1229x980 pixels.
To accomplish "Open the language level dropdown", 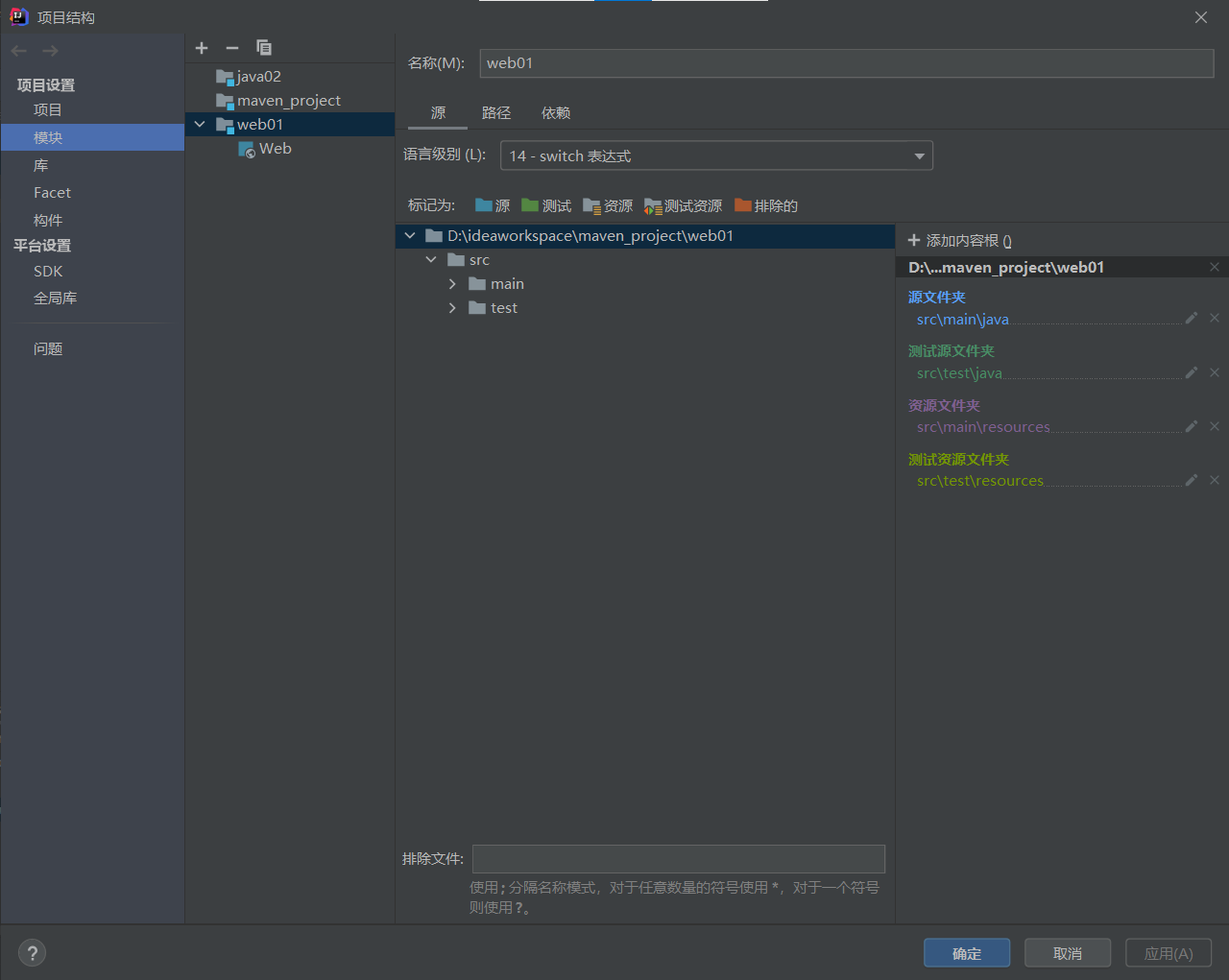I will click(x=716, y=155).
